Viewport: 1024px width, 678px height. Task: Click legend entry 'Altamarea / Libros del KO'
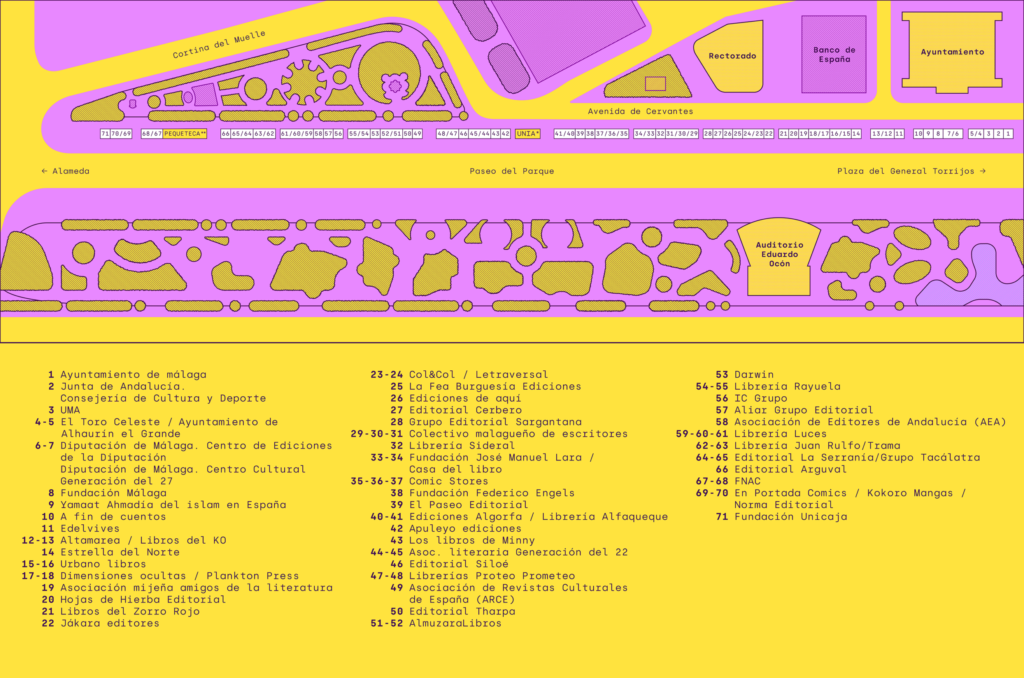(x=143, y=540)
